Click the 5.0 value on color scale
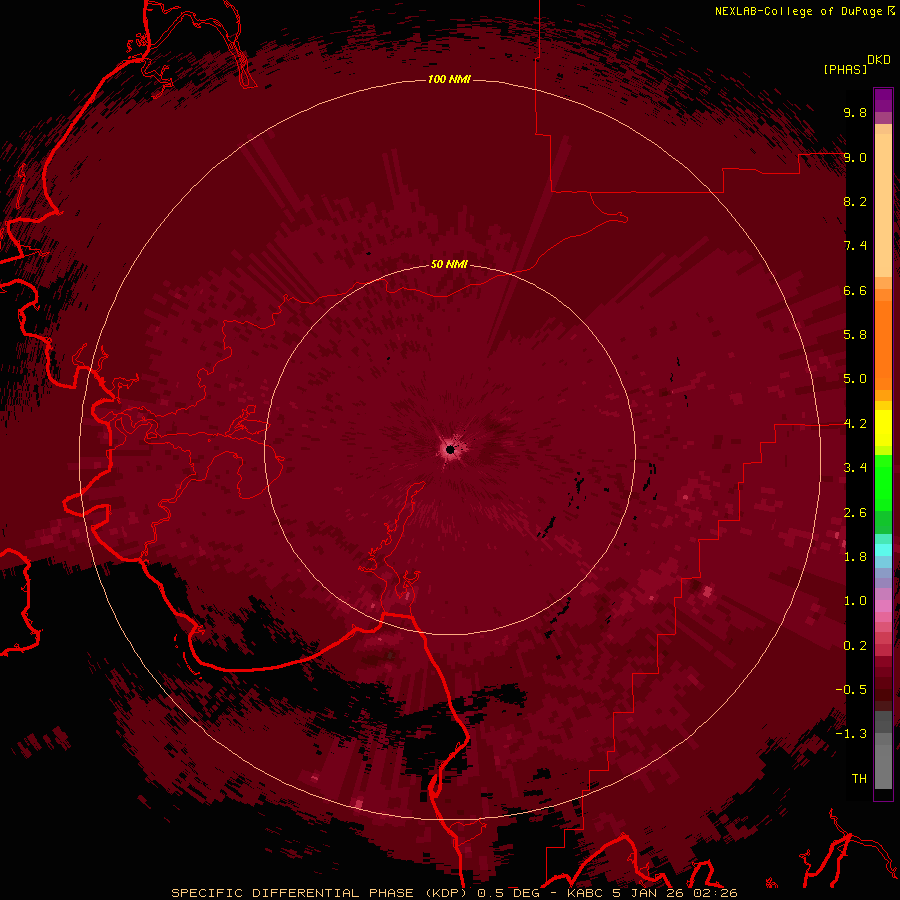900x900 pixels. tap(855, 379)
